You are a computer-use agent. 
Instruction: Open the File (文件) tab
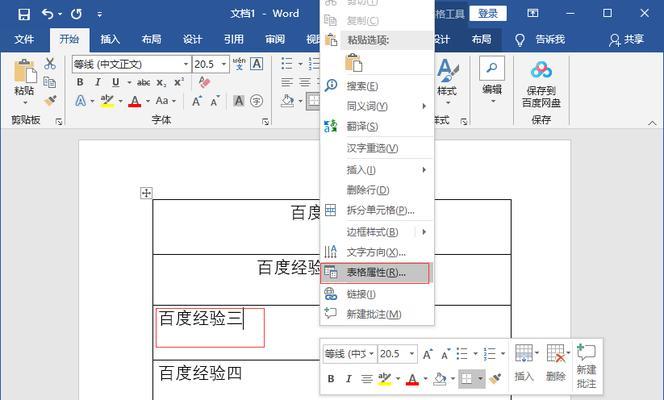[x=24, y=40]
